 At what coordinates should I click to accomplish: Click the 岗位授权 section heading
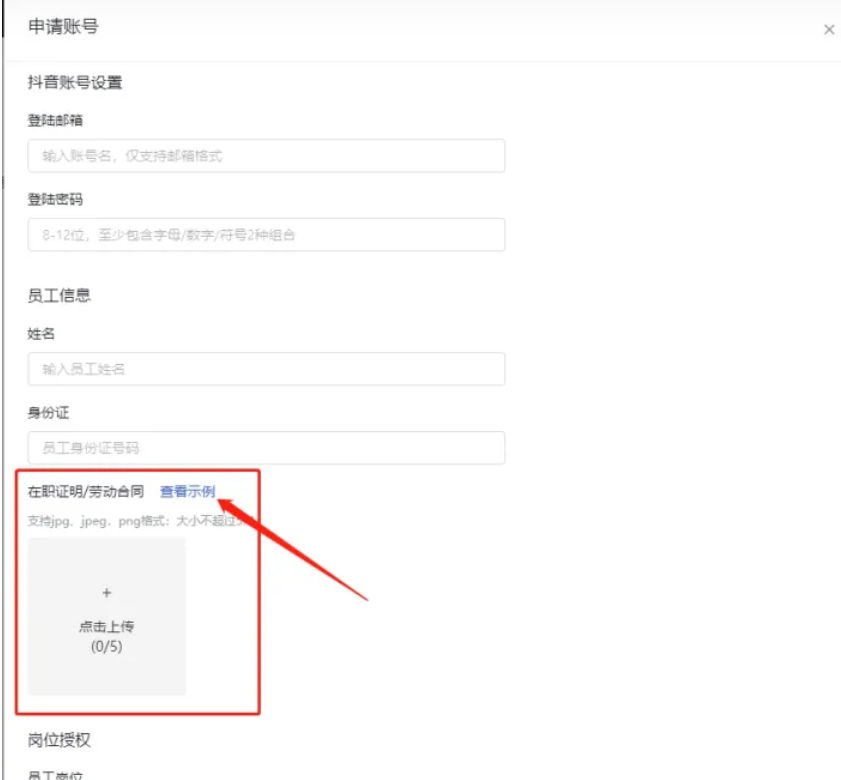59,740
